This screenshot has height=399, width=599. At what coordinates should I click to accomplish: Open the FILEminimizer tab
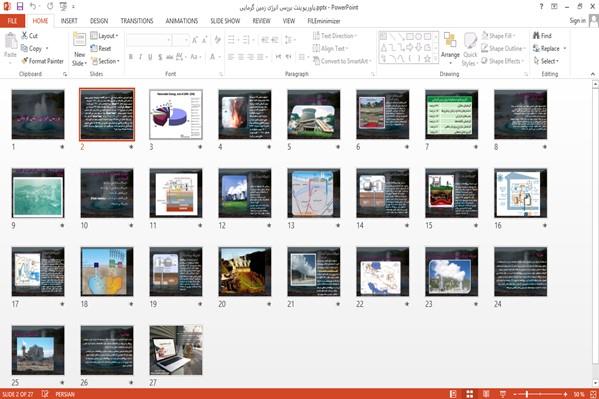(324, 21)
